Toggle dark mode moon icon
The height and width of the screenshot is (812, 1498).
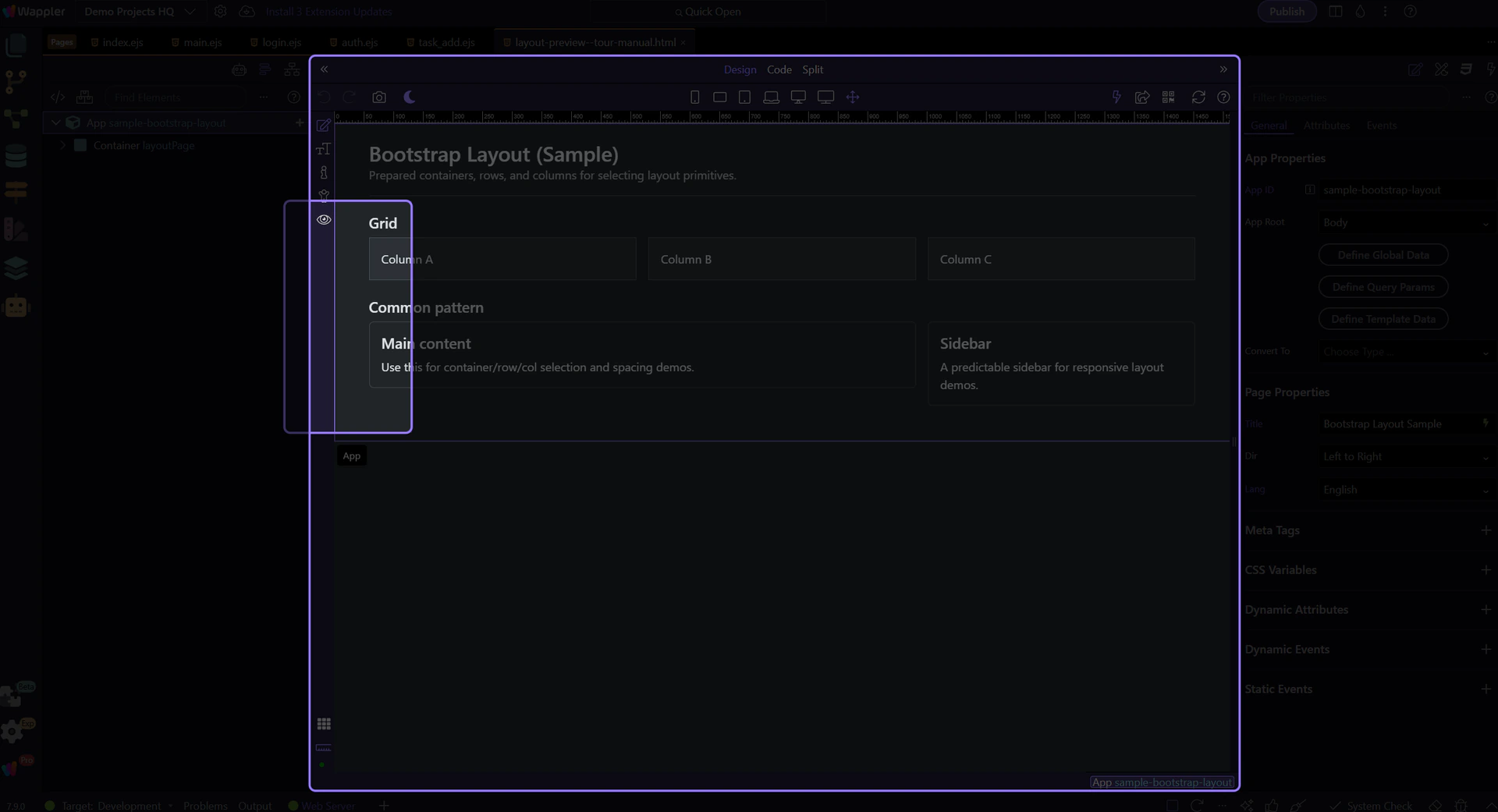coord(410,97)
